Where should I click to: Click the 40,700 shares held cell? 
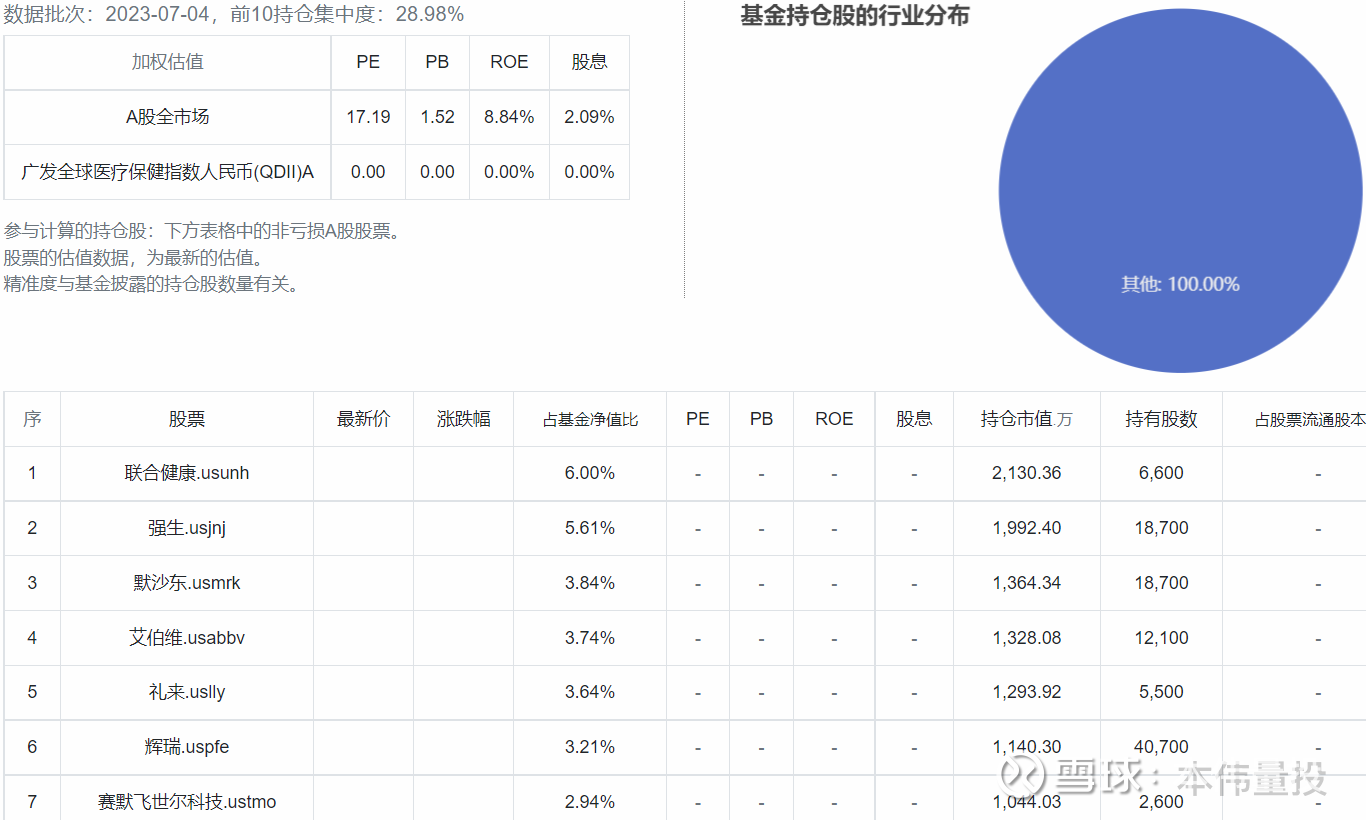(1161, 747)
